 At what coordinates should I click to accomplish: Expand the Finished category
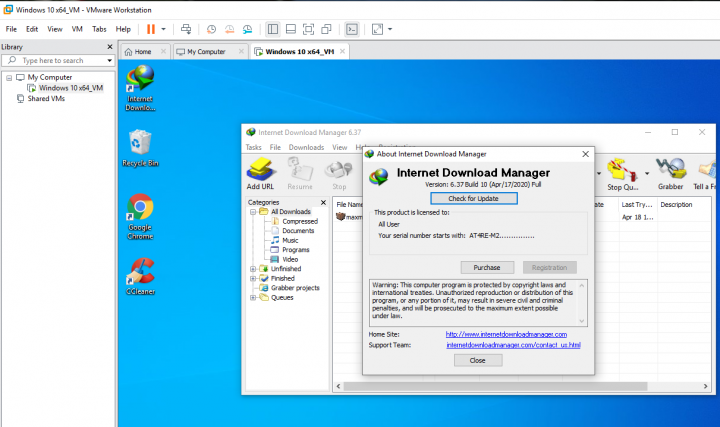(253, 279)
